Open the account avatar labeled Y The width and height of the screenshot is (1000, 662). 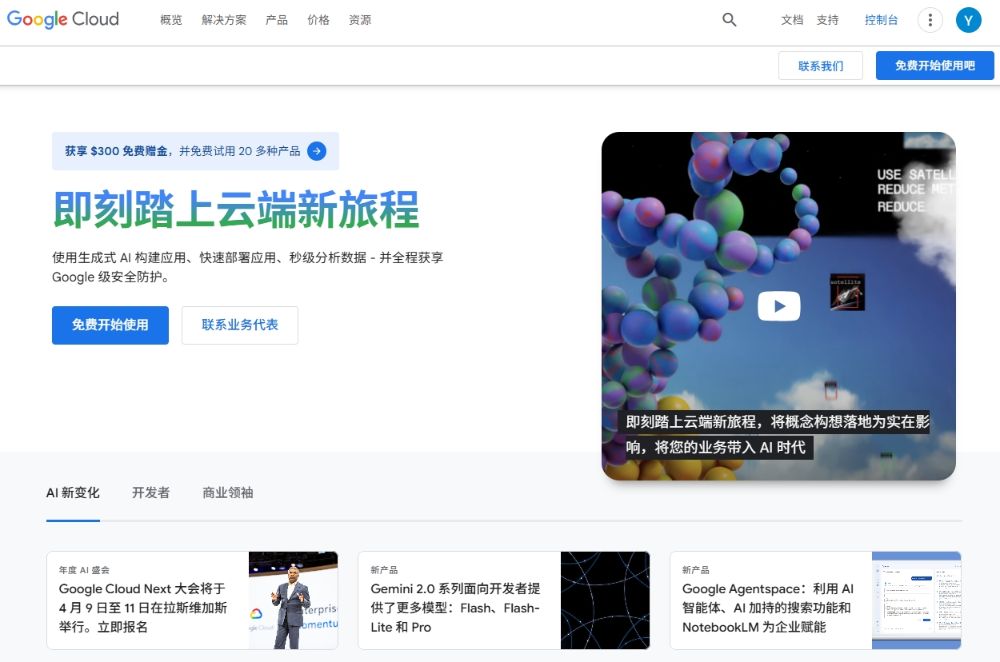coord(968,20)
